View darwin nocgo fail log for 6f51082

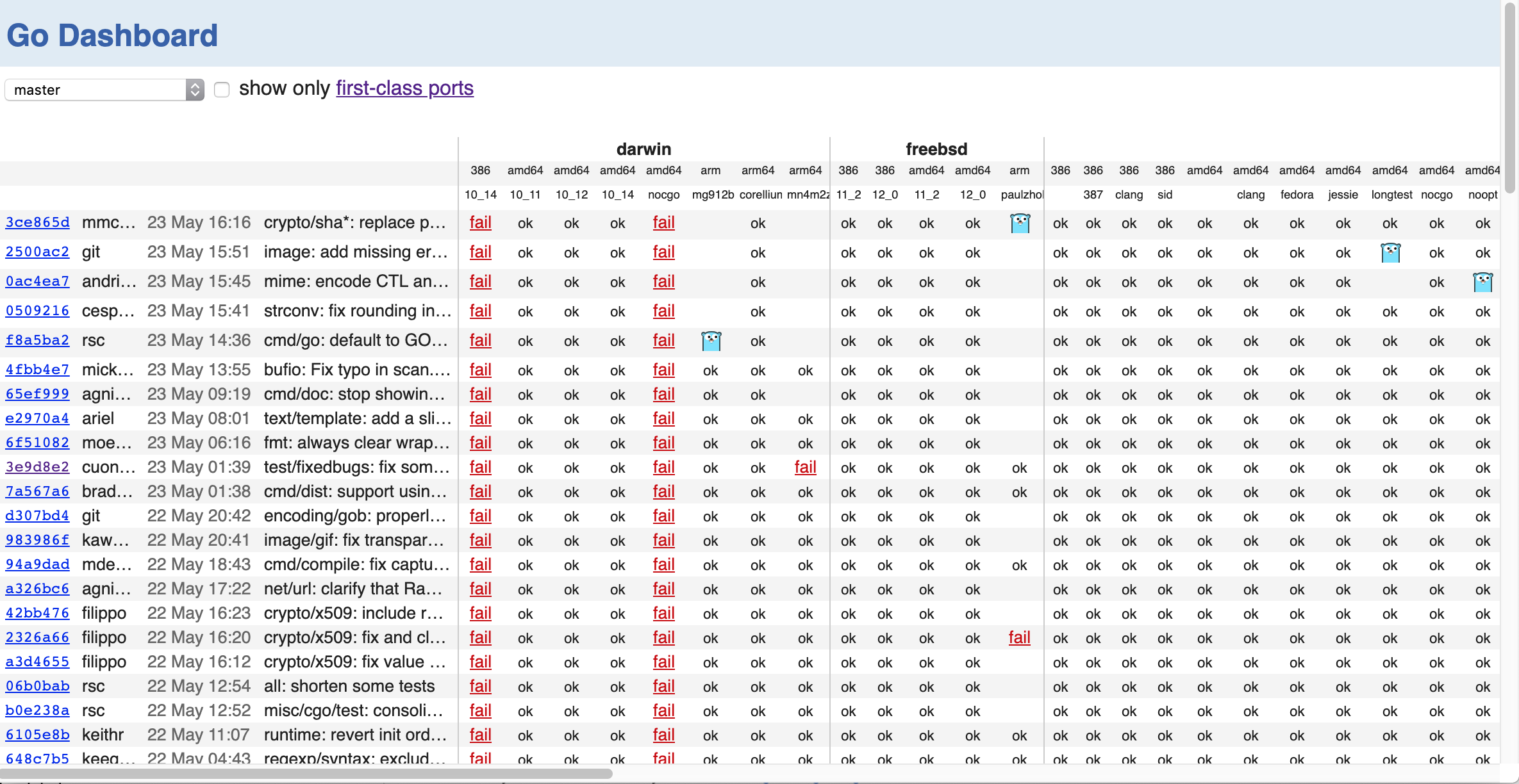663,443
